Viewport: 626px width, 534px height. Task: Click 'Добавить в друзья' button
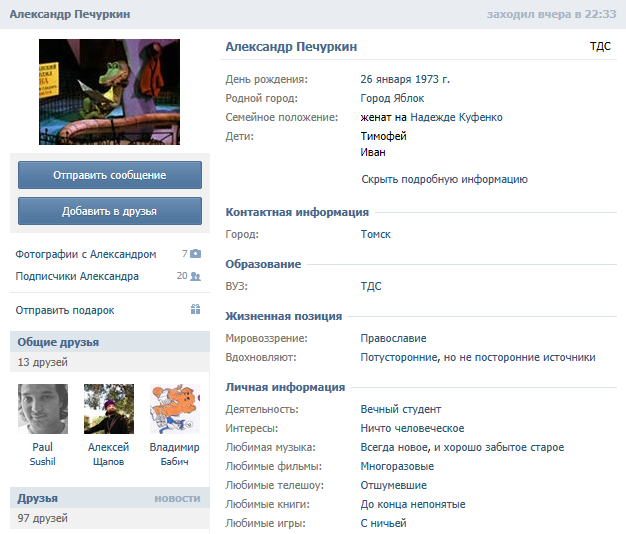click(x=110, y=211)
